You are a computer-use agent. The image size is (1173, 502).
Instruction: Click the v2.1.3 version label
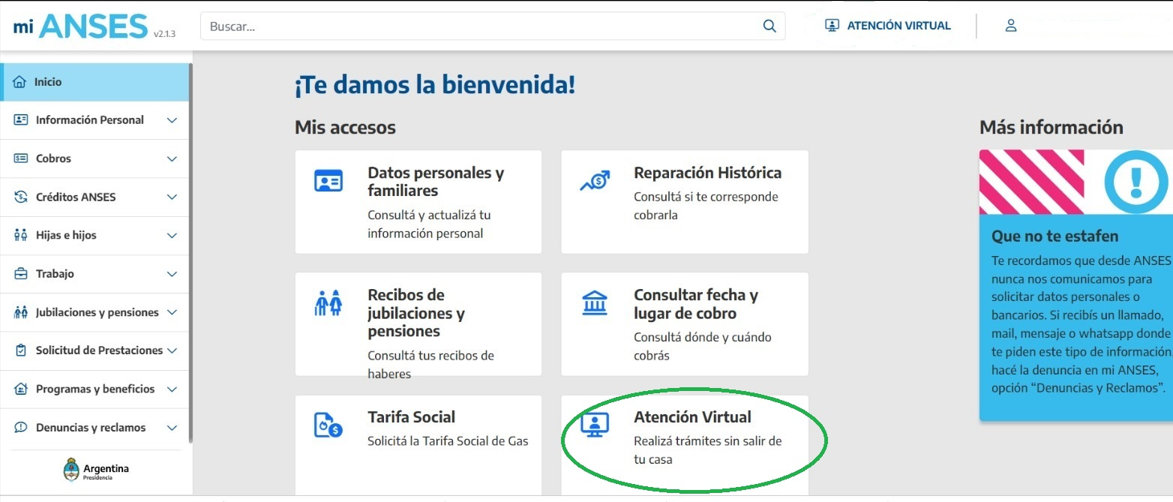164,34
